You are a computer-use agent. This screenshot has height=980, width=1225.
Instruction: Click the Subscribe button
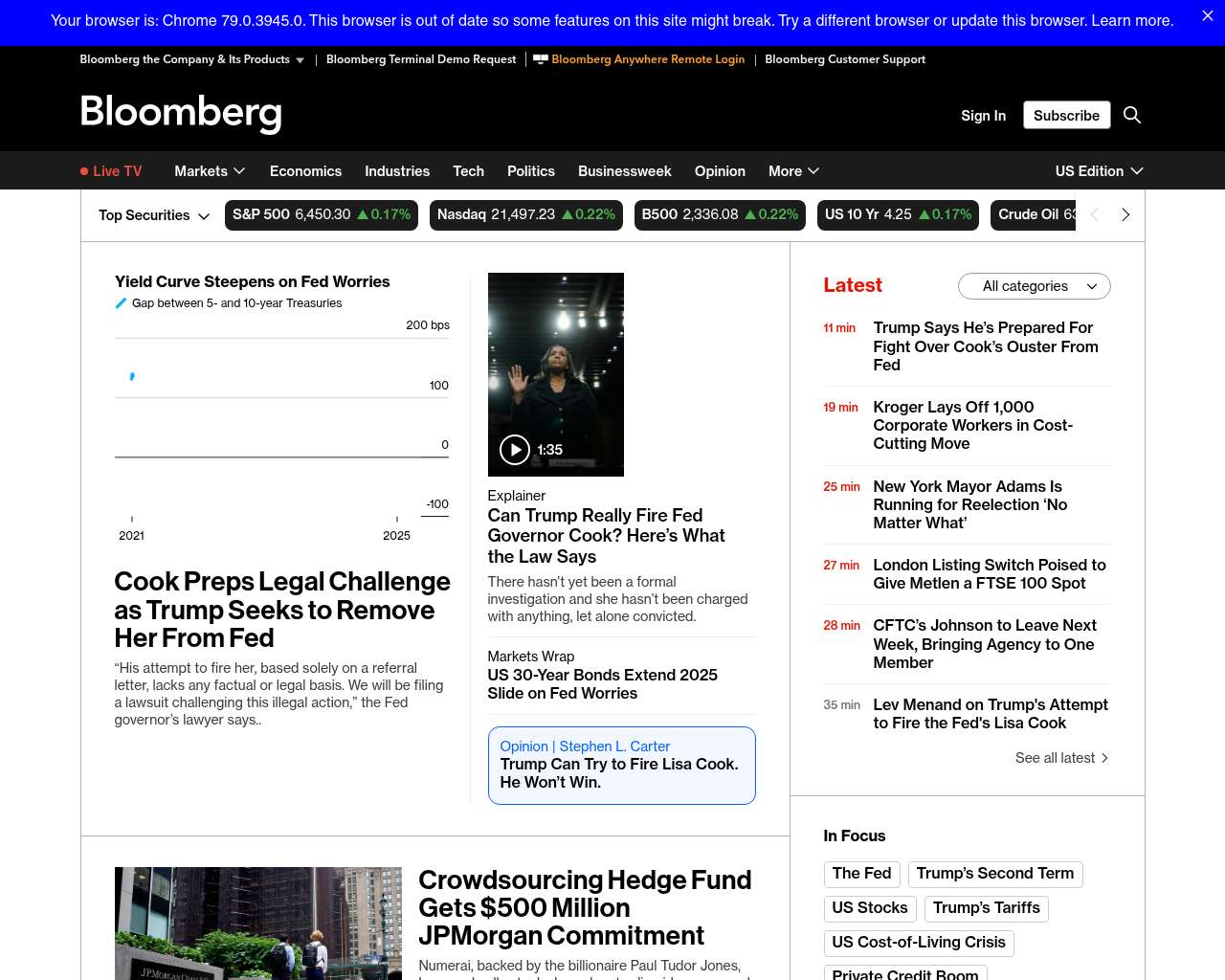pos(1066,115)
